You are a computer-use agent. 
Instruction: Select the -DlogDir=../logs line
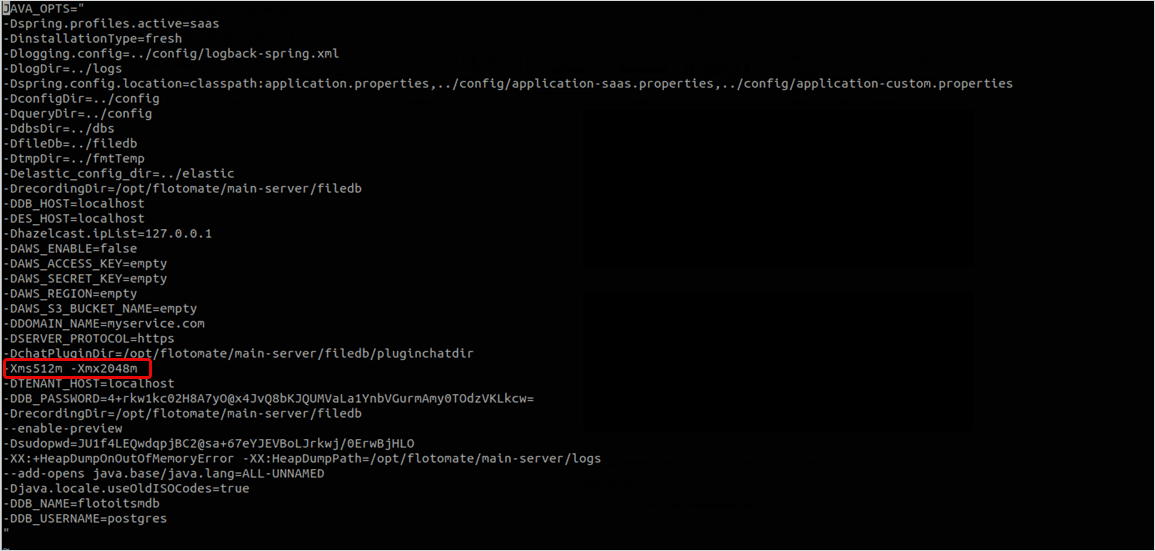[63, 68]
